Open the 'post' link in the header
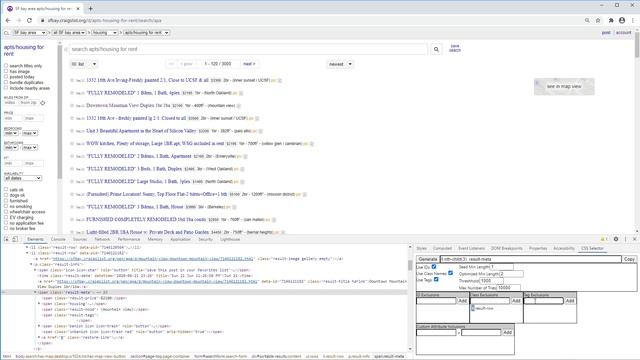The height and width of the screenshot is (360, 640). [x=606, y=33]
